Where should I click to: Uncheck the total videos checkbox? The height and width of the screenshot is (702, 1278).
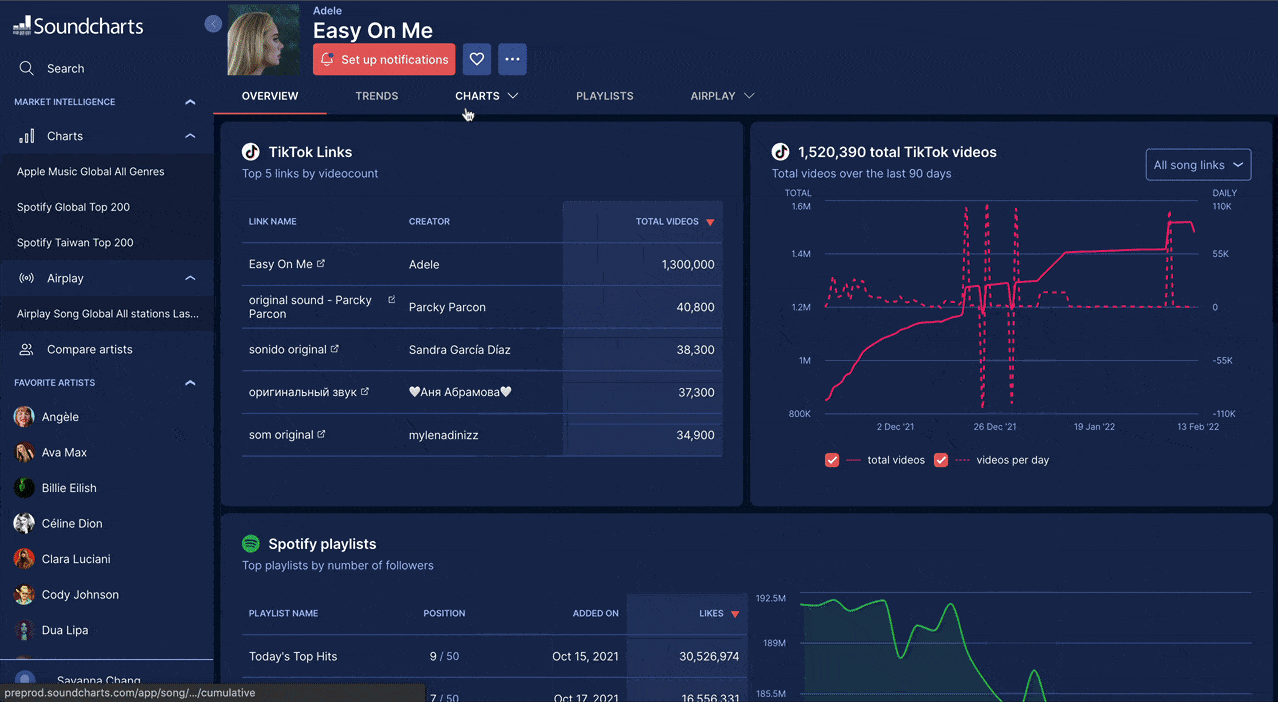[x=832, y=460]
